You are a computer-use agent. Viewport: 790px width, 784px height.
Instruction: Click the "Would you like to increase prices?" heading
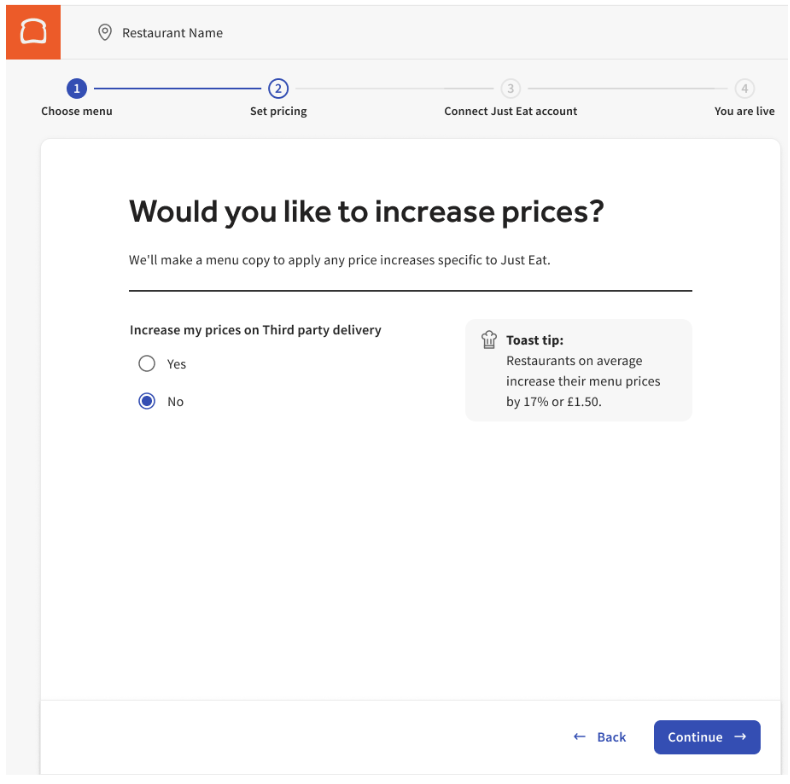367,211
